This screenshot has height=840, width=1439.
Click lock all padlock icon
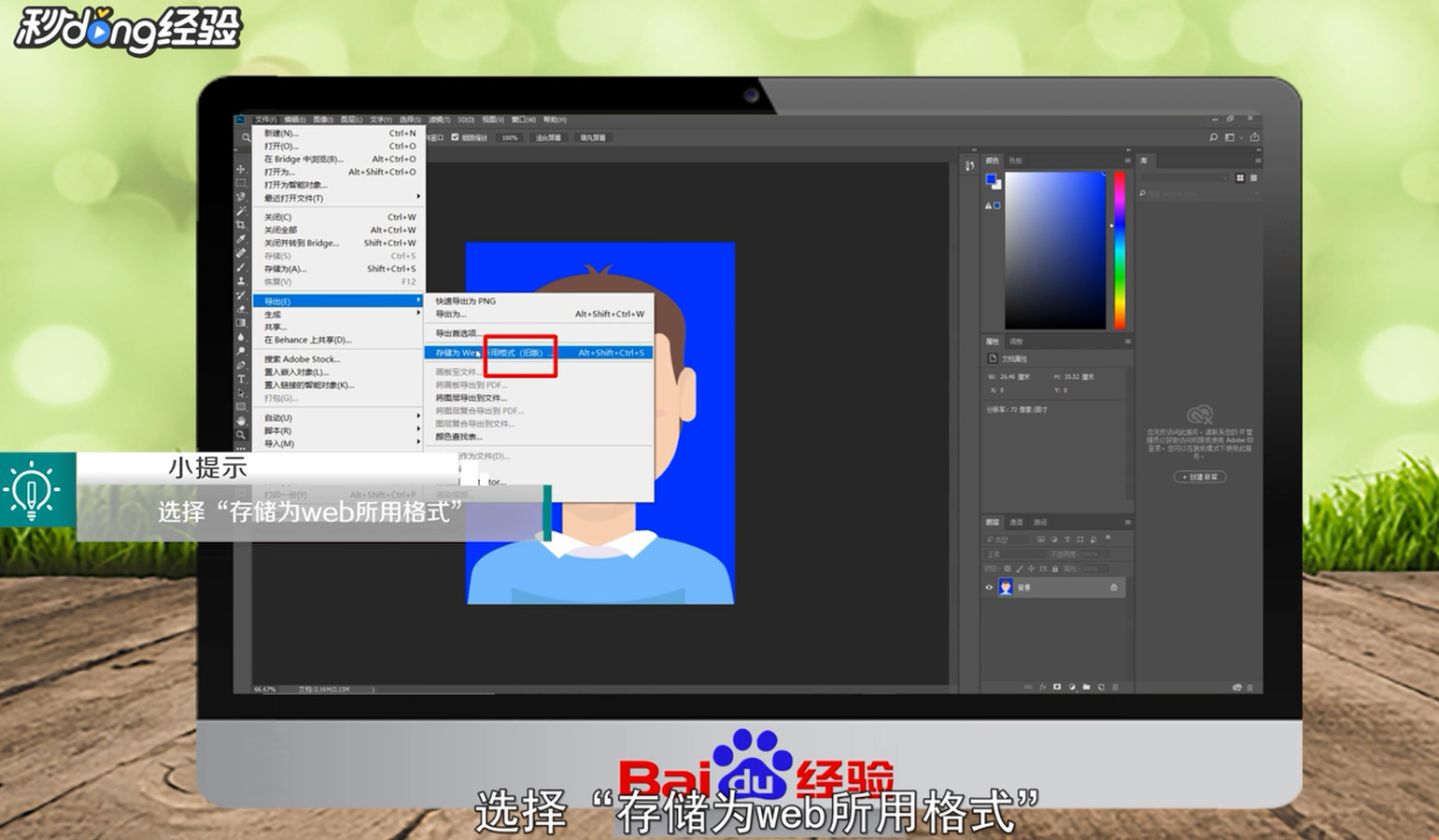click(x=1055, y=568)
